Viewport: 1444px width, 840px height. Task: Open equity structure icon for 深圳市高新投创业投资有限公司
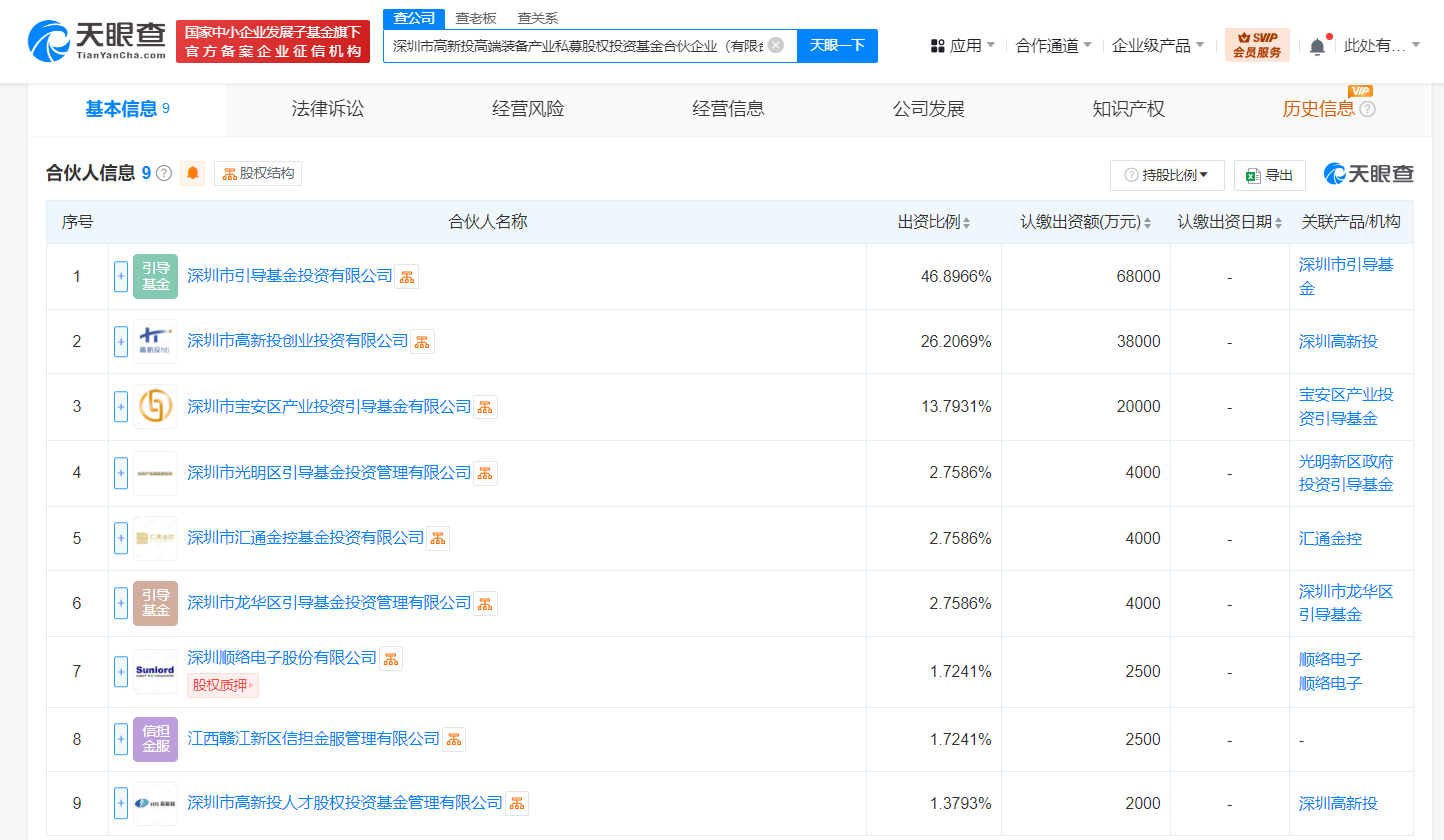[422, 342]
